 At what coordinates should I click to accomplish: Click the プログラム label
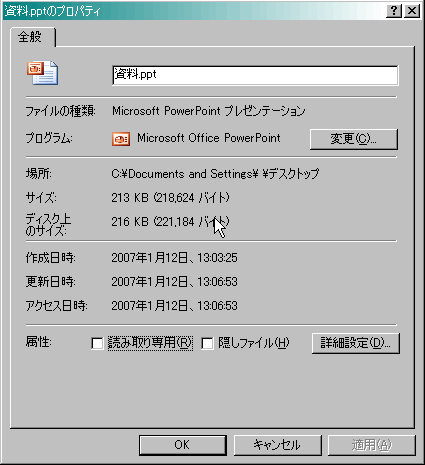click(x=49, y=138)
